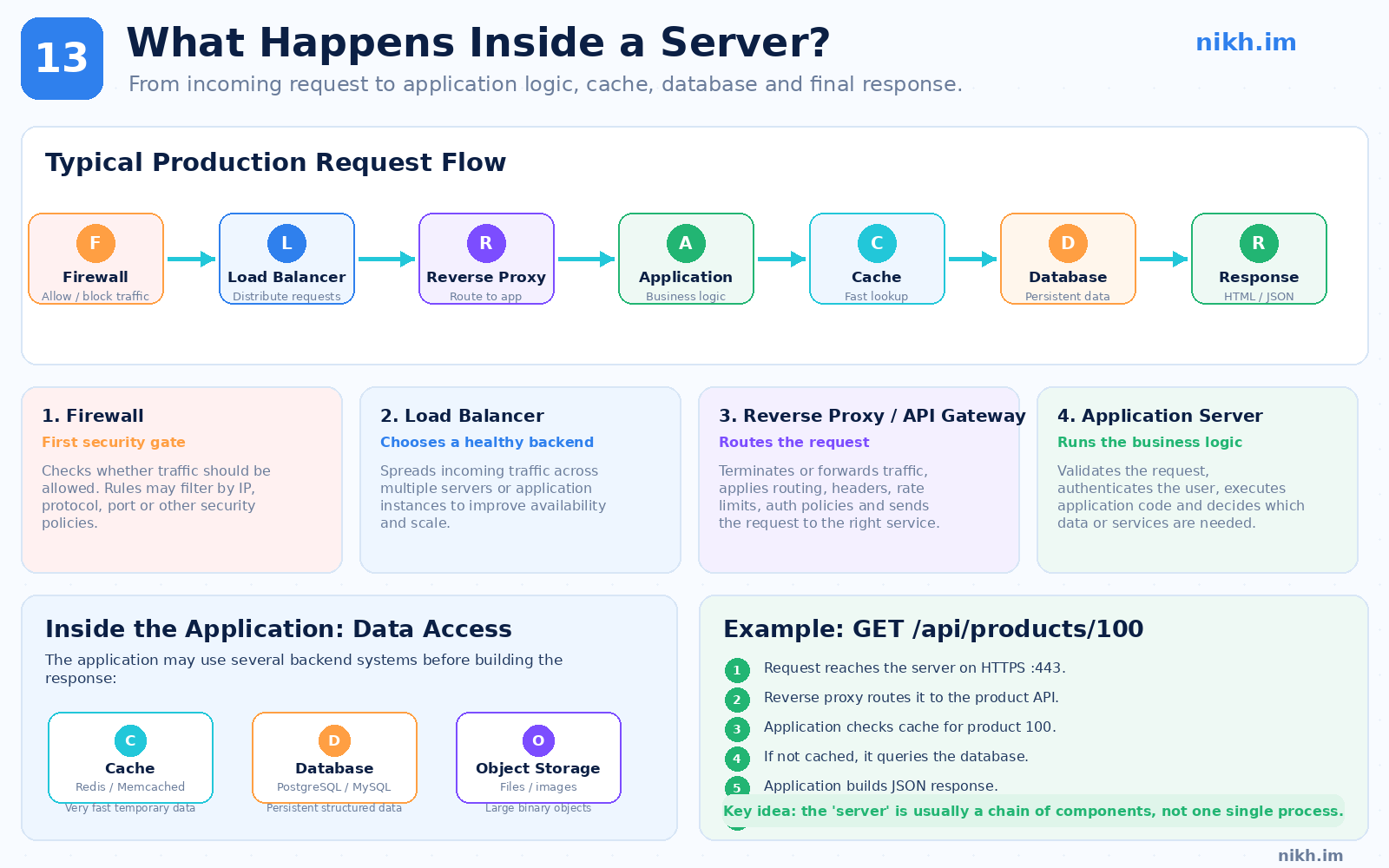Click 'PostgreSQL / MySQL' label

pos(334,786)
